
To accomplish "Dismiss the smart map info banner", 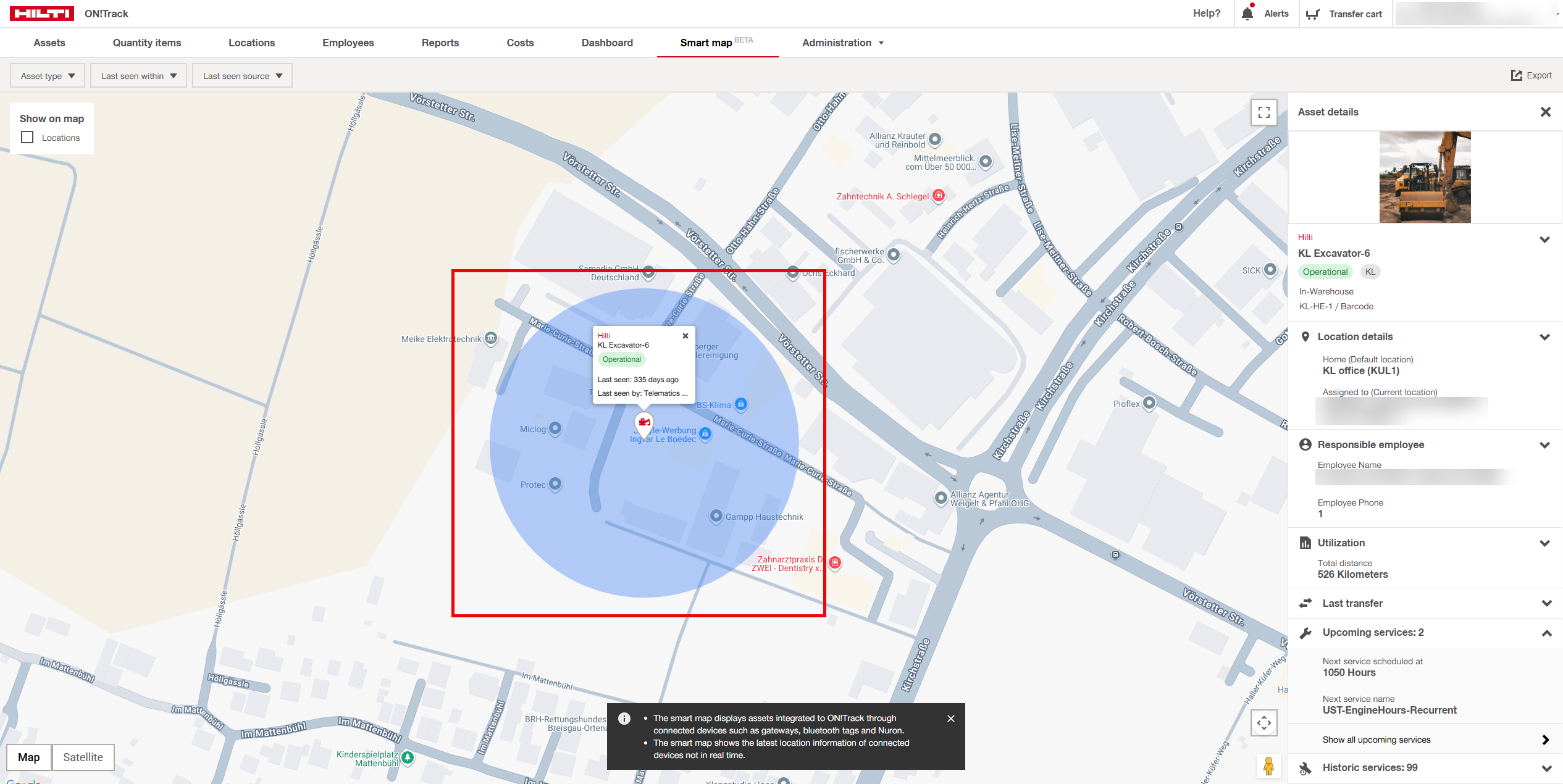I will pos(950,719).
